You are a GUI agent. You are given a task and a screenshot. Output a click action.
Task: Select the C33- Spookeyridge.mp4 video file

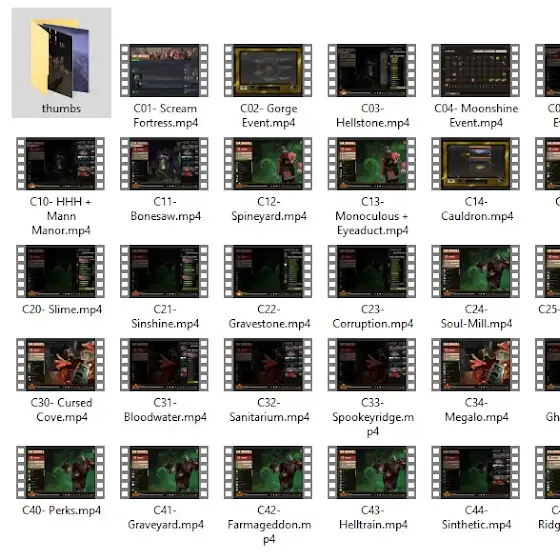click(372, 365)
